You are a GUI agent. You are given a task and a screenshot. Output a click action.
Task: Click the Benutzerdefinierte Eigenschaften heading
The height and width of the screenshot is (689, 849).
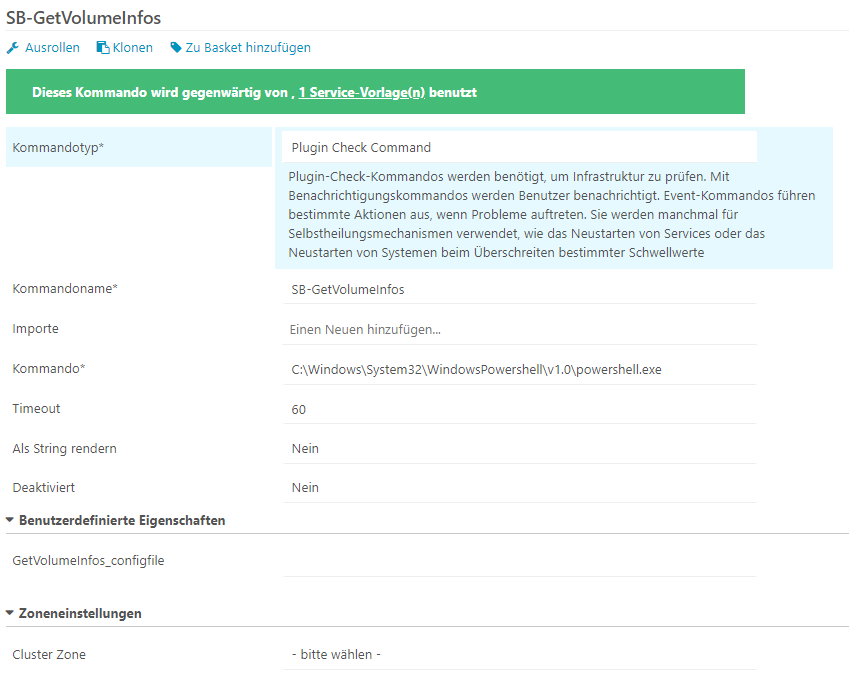(122, 521)
